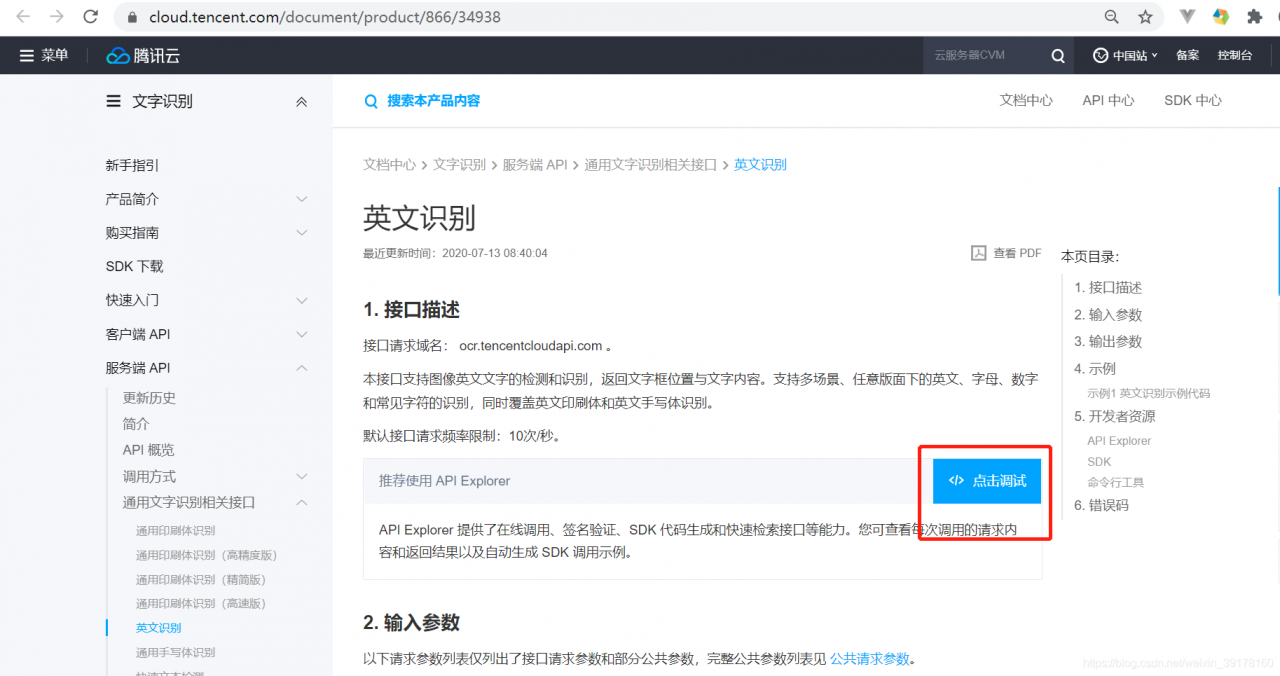Image resolution: width=1280 pixels, height=676 pixels.
Task: Open 简介 sidebar item
Action: click(x=136, y=423)
